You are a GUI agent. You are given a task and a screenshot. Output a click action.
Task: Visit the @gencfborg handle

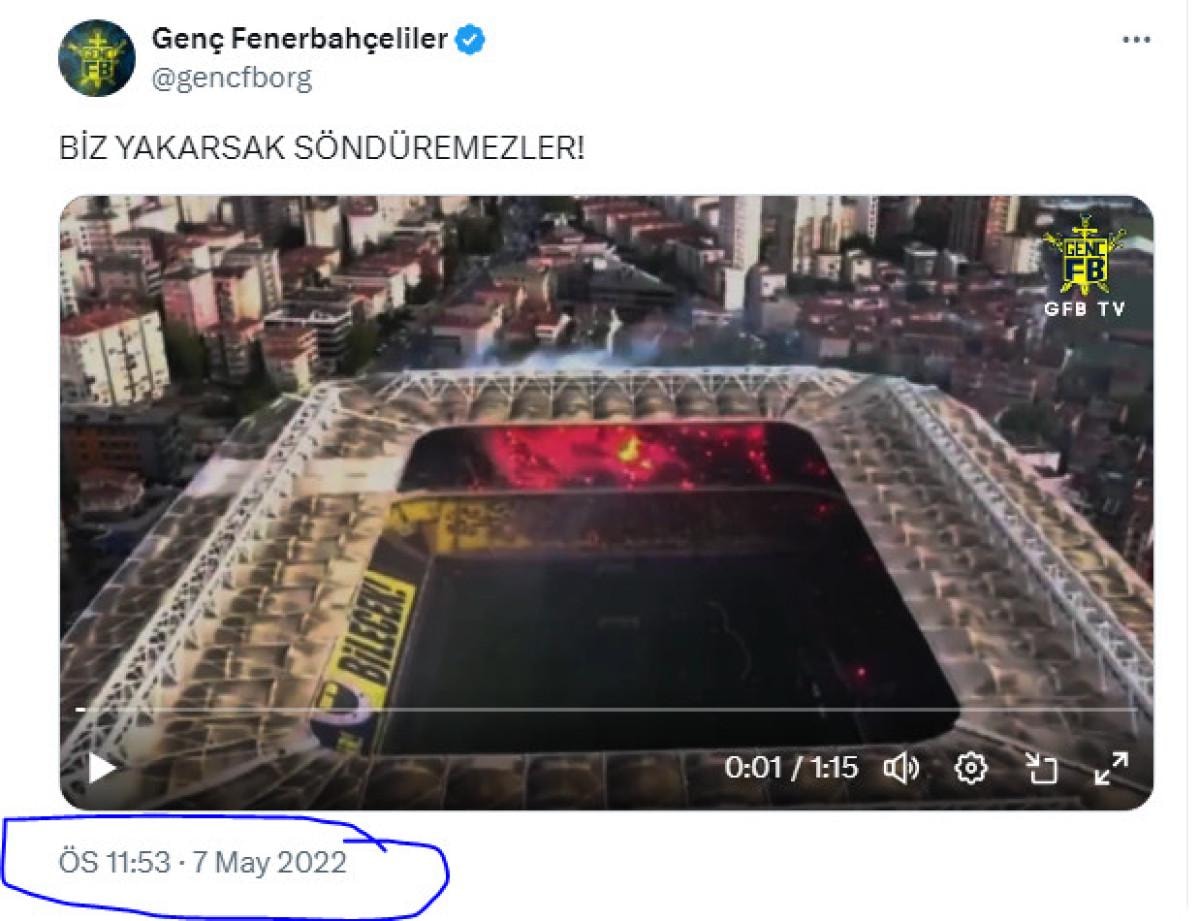pyautogui.click(x=231, y=78)
